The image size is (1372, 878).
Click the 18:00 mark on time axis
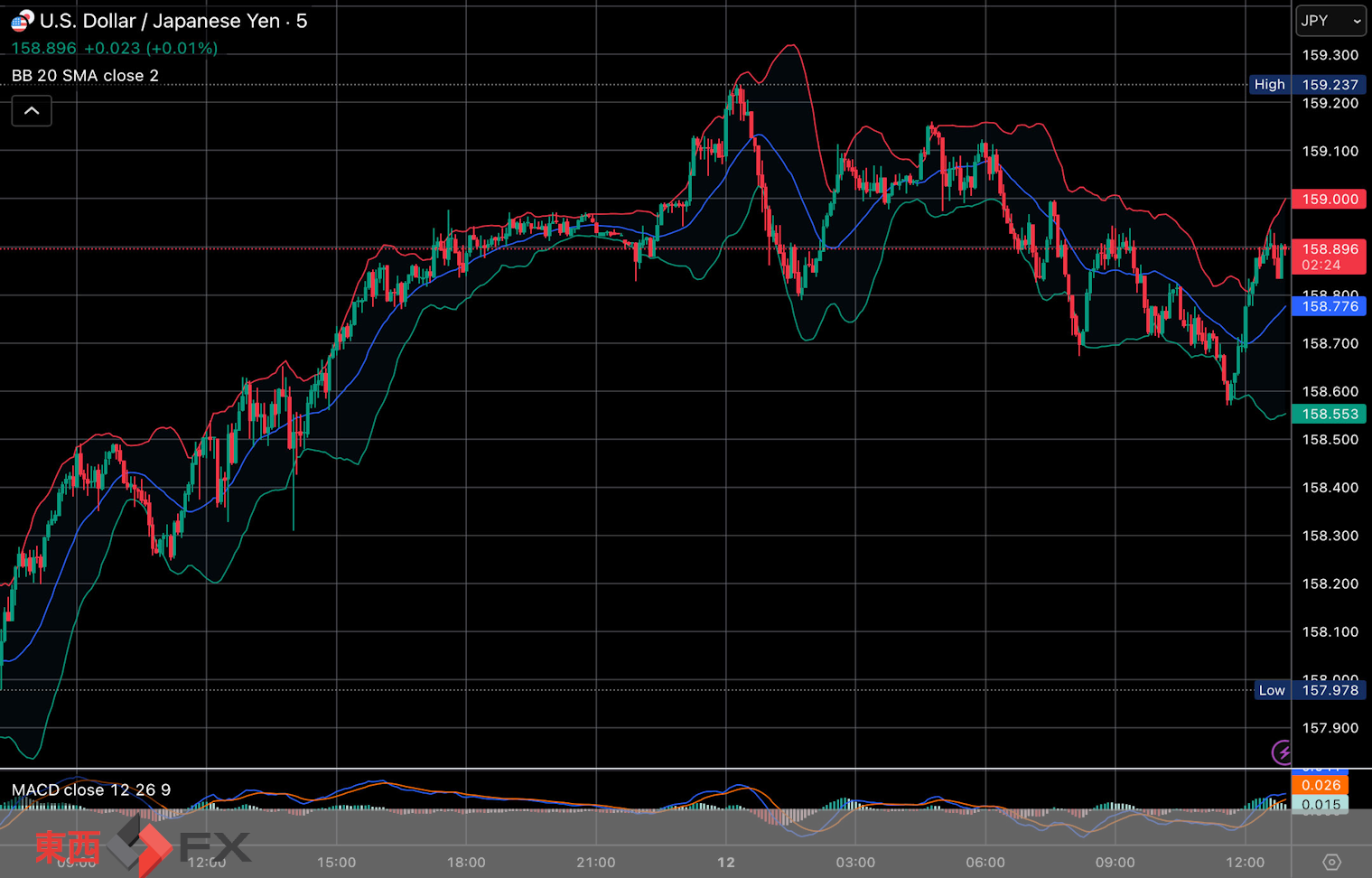466,862
